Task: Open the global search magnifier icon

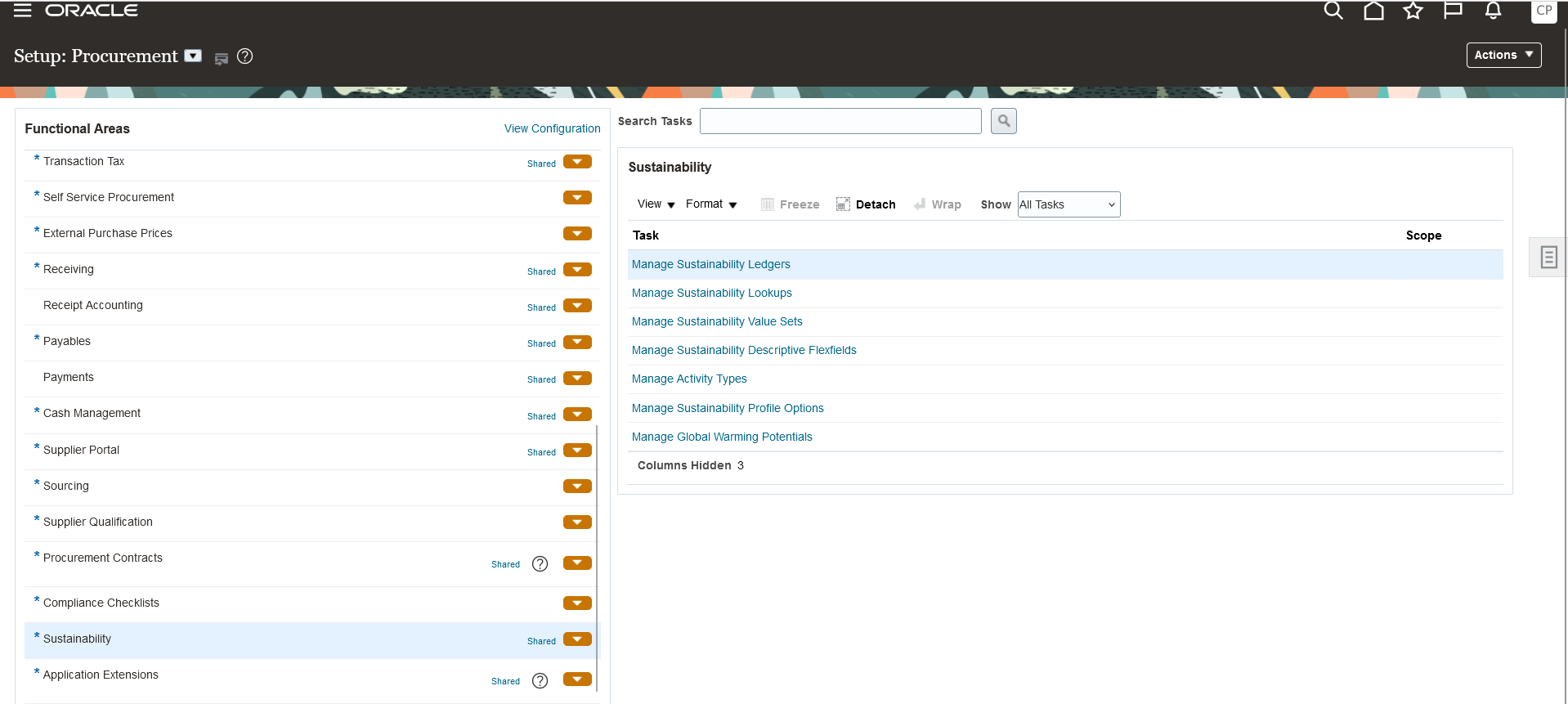Action: pyautogui.click(x=1333, y=11)
